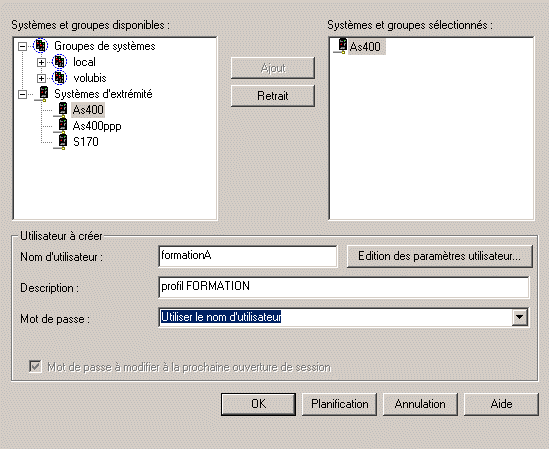Click the As400ppp system icon
This screenshot has height=449, width=549.
(x=62, y=126)
